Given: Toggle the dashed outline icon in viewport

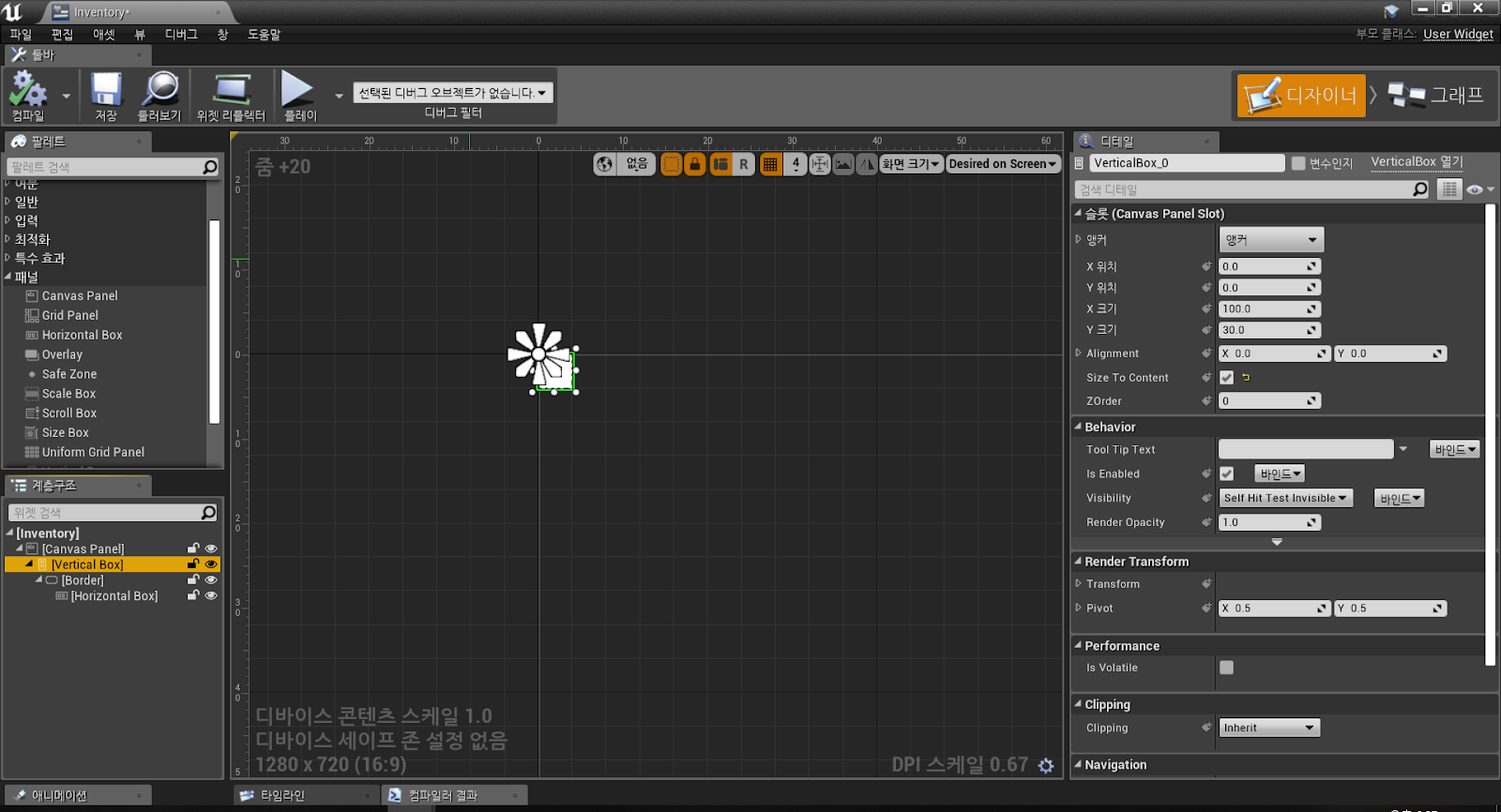Looking at the screenshot, I should pos(672,164).
